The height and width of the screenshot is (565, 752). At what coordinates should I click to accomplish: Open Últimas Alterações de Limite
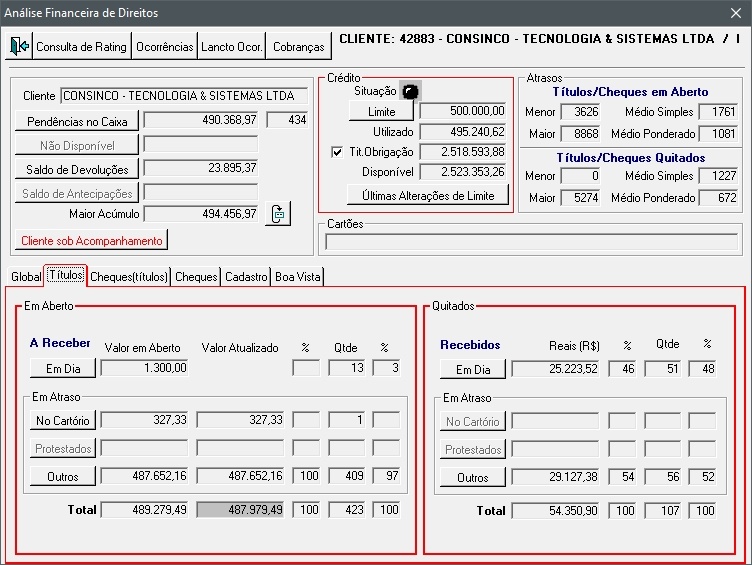pos(428,196)
